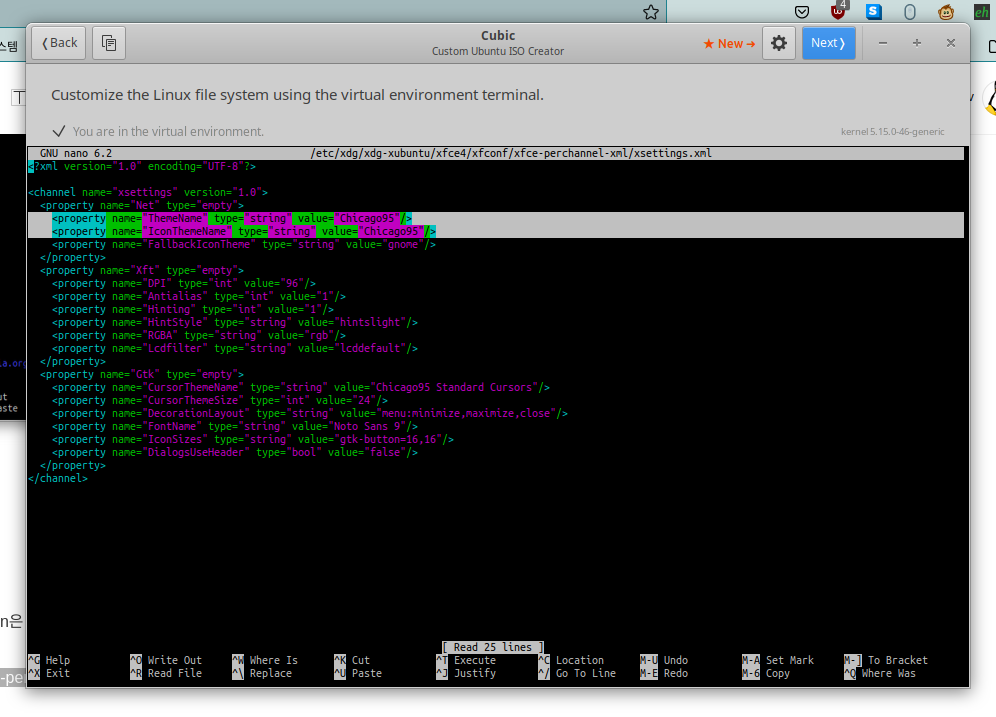The height and width of the screenshot is (717, 996).
Task: Click the channel name="xsettings" line
Action: (148, 192)
